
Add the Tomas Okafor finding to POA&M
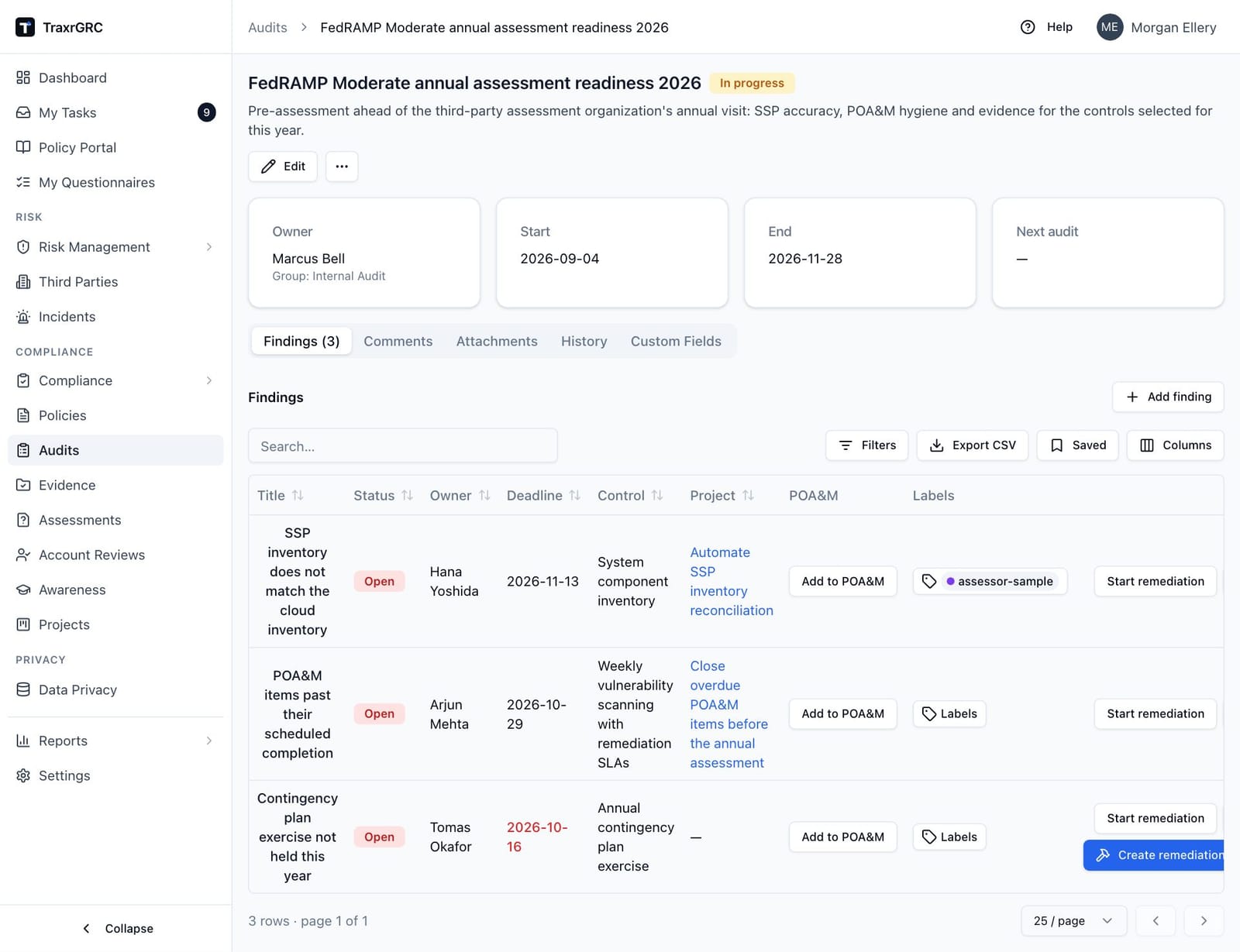(x=842, y=837)
